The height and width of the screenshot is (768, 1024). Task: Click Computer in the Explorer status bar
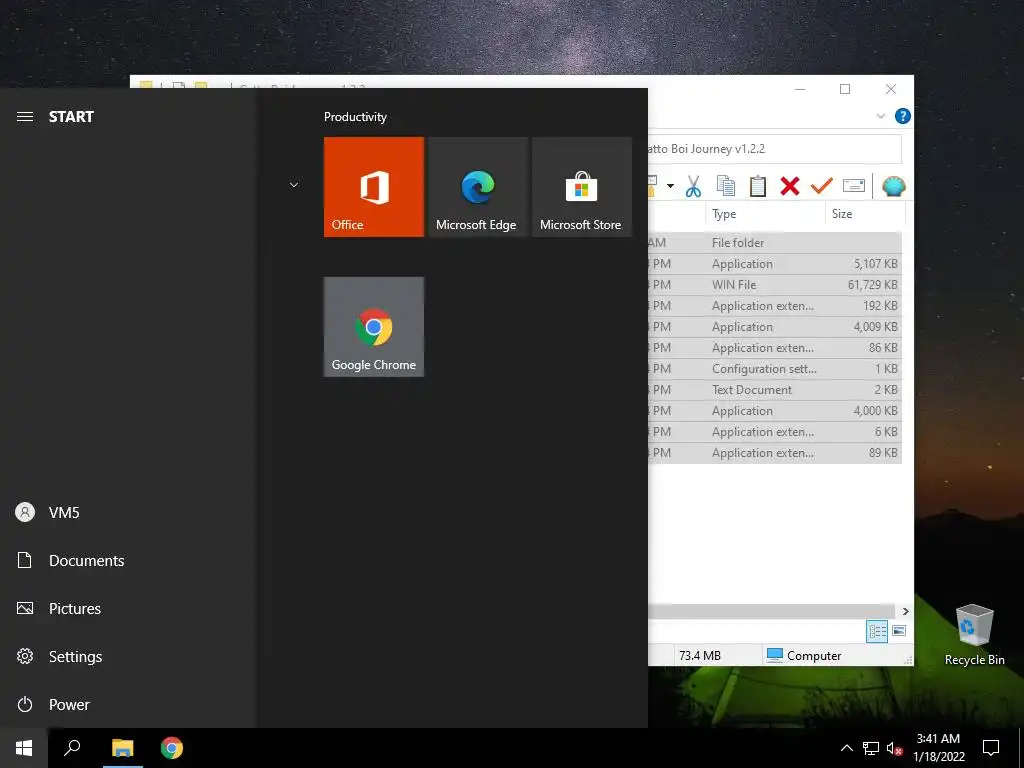[804, 656]
